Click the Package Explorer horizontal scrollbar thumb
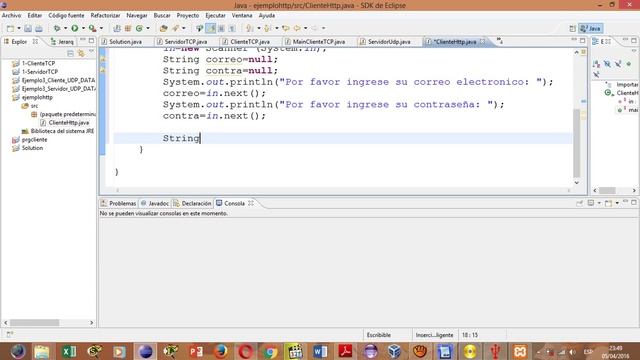 pos(35,322)
